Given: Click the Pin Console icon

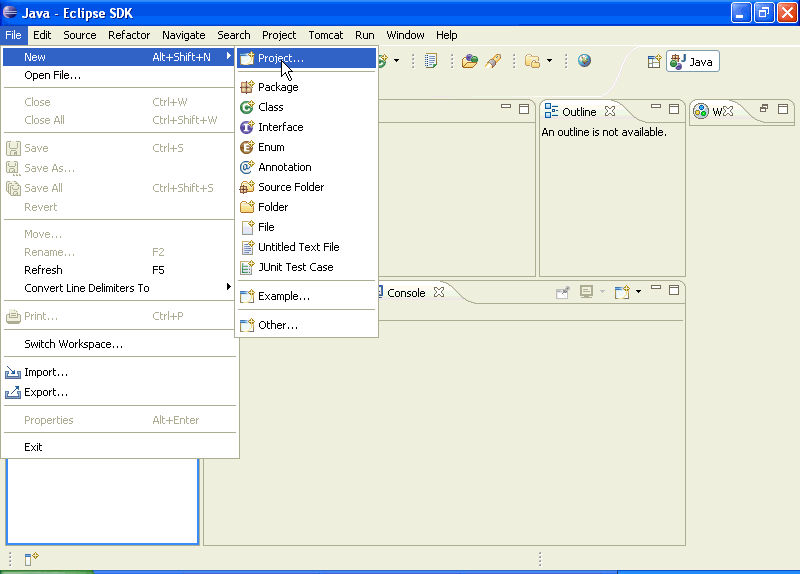Looking at the screenshot, I should point(563,292).
